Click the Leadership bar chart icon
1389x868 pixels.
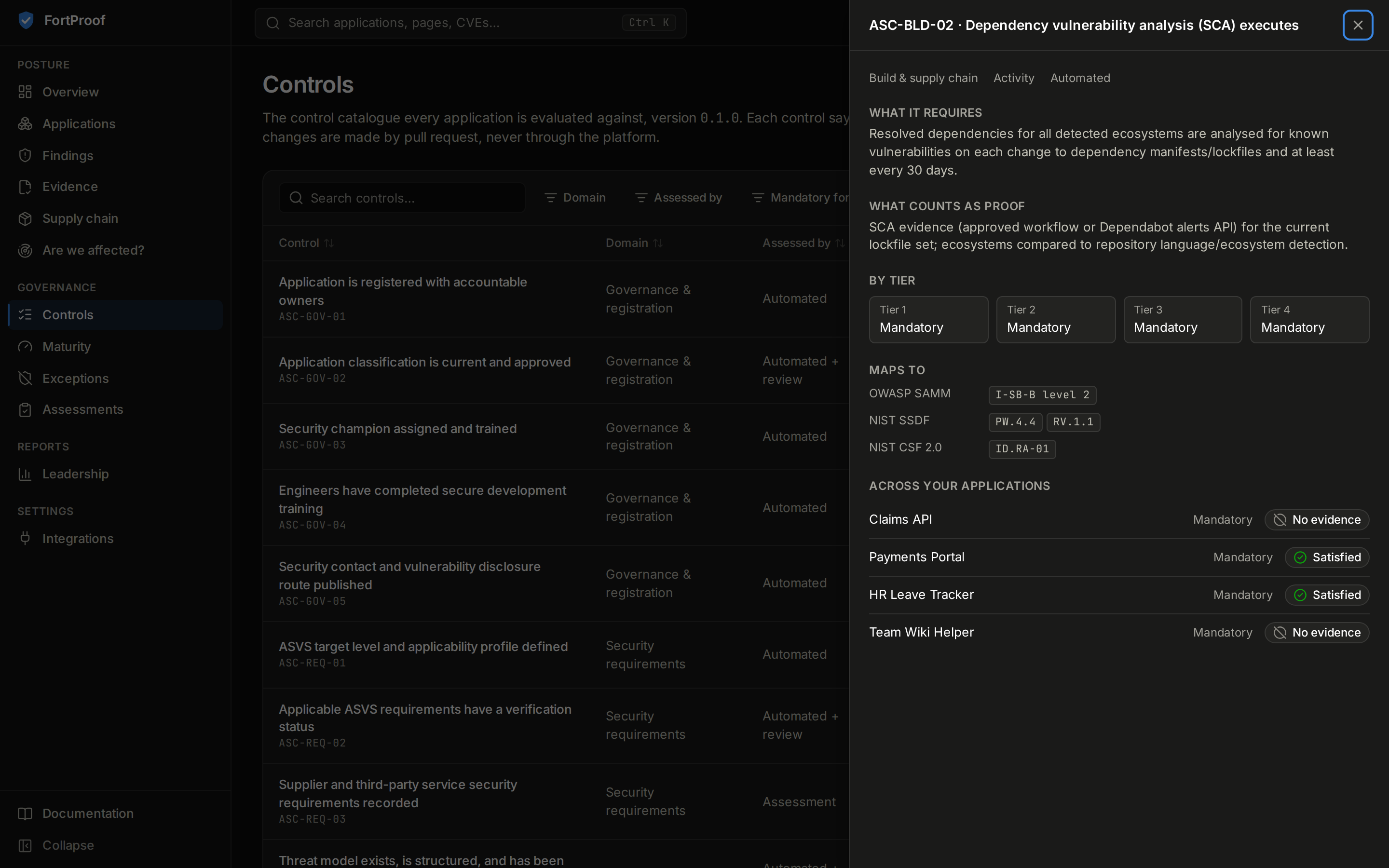click(x=25, y=474)
